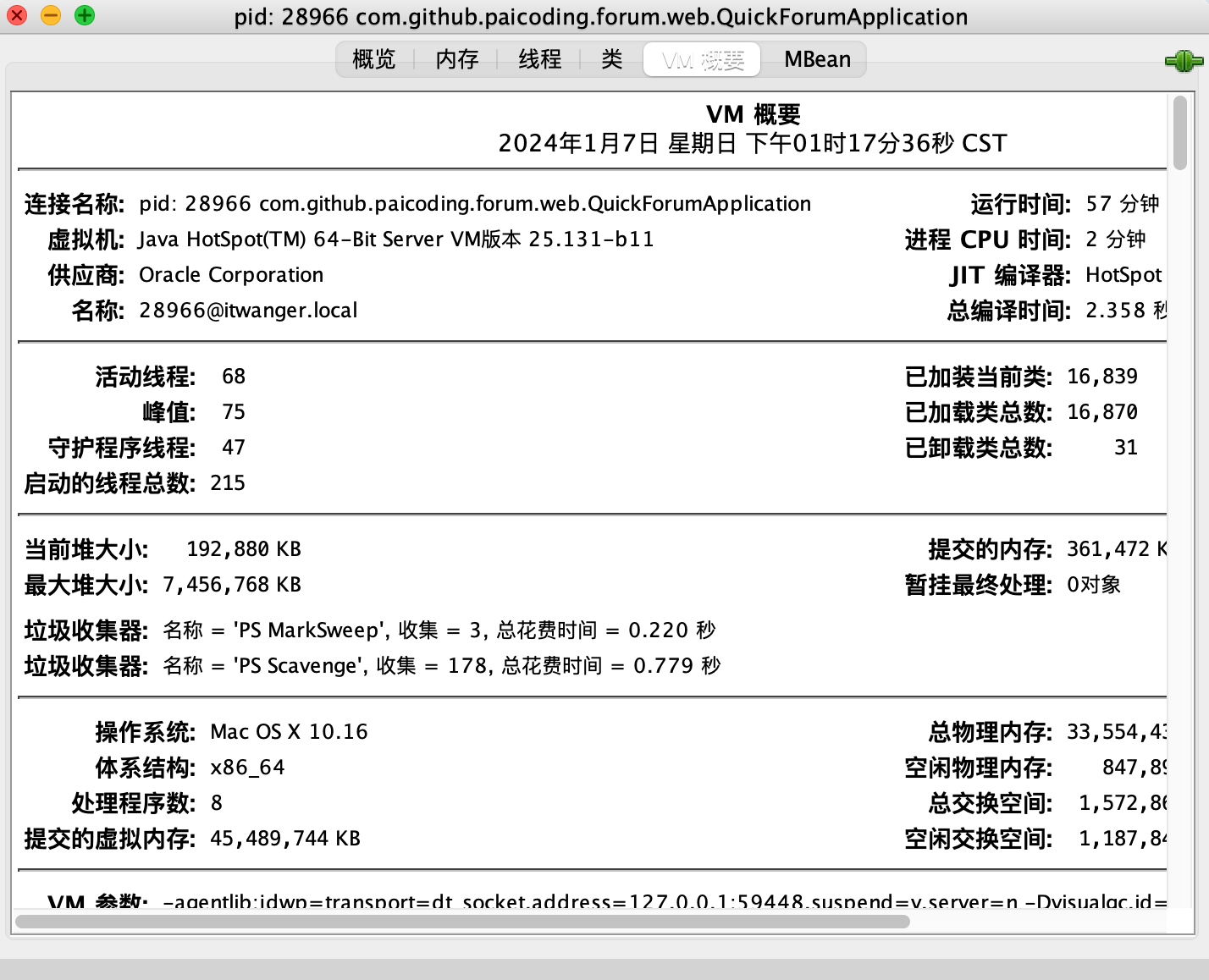This screenshot has height=980, width=1209.
Task: Open the MBean tab
Action: tap(817, 59)
